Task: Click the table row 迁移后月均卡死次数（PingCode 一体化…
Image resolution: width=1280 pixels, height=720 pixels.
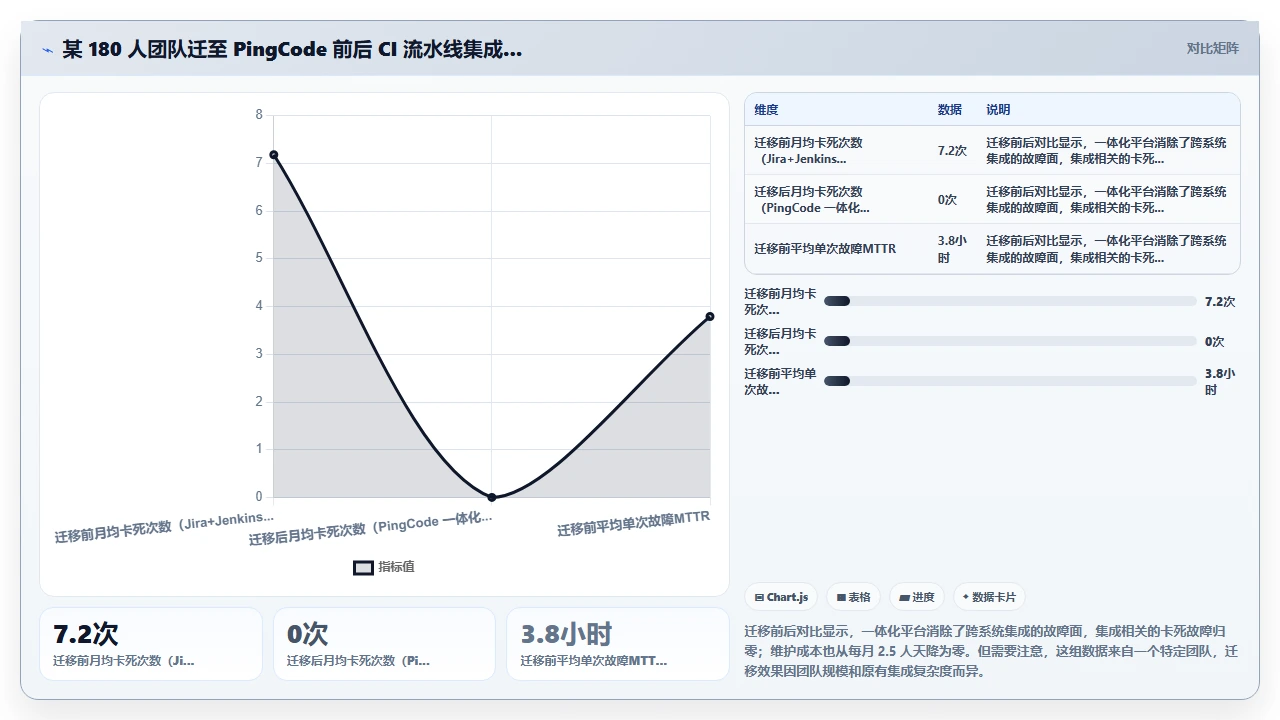Action: (x=992, y=199)
